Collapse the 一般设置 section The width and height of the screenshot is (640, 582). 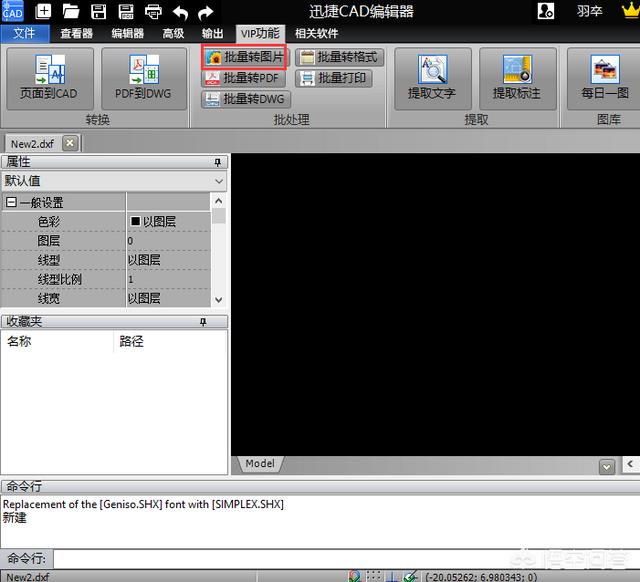tap(11, 202)
